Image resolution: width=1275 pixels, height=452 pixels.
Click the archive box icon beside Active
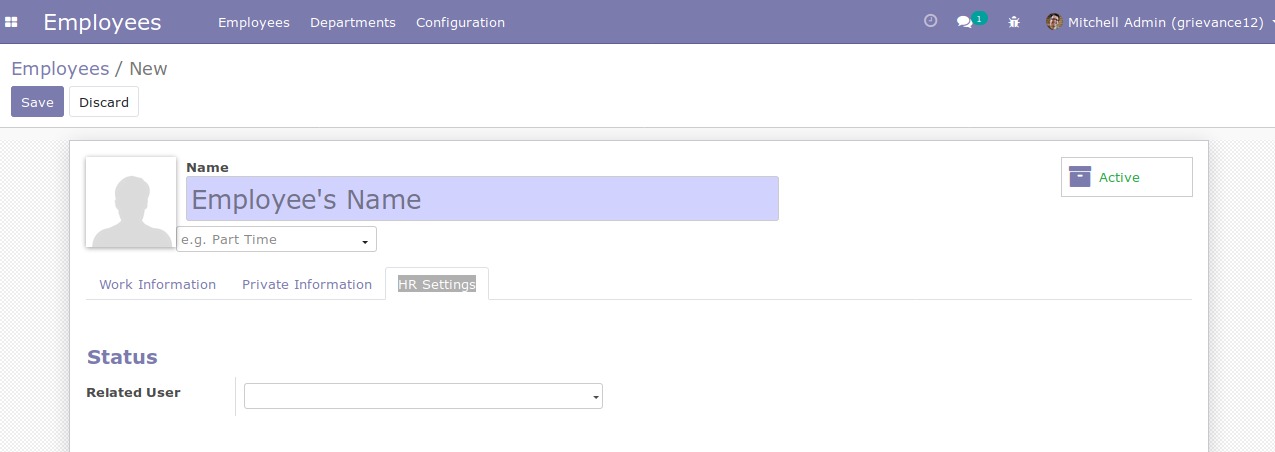pyautogui.click(x=1080, y=177)
